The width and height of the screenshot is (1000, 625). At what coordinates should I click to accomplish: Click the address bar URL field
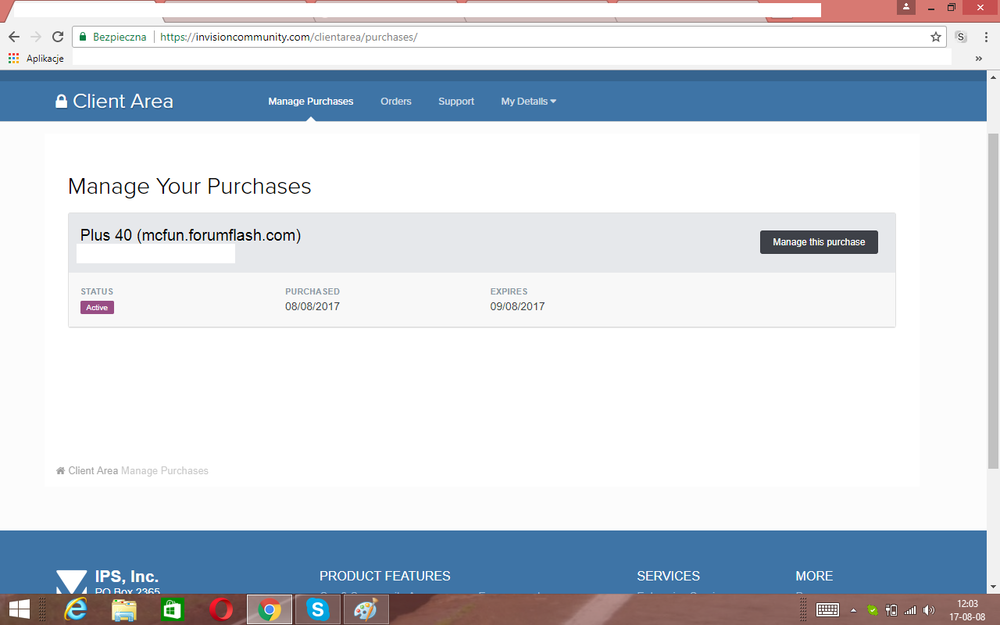540,37
